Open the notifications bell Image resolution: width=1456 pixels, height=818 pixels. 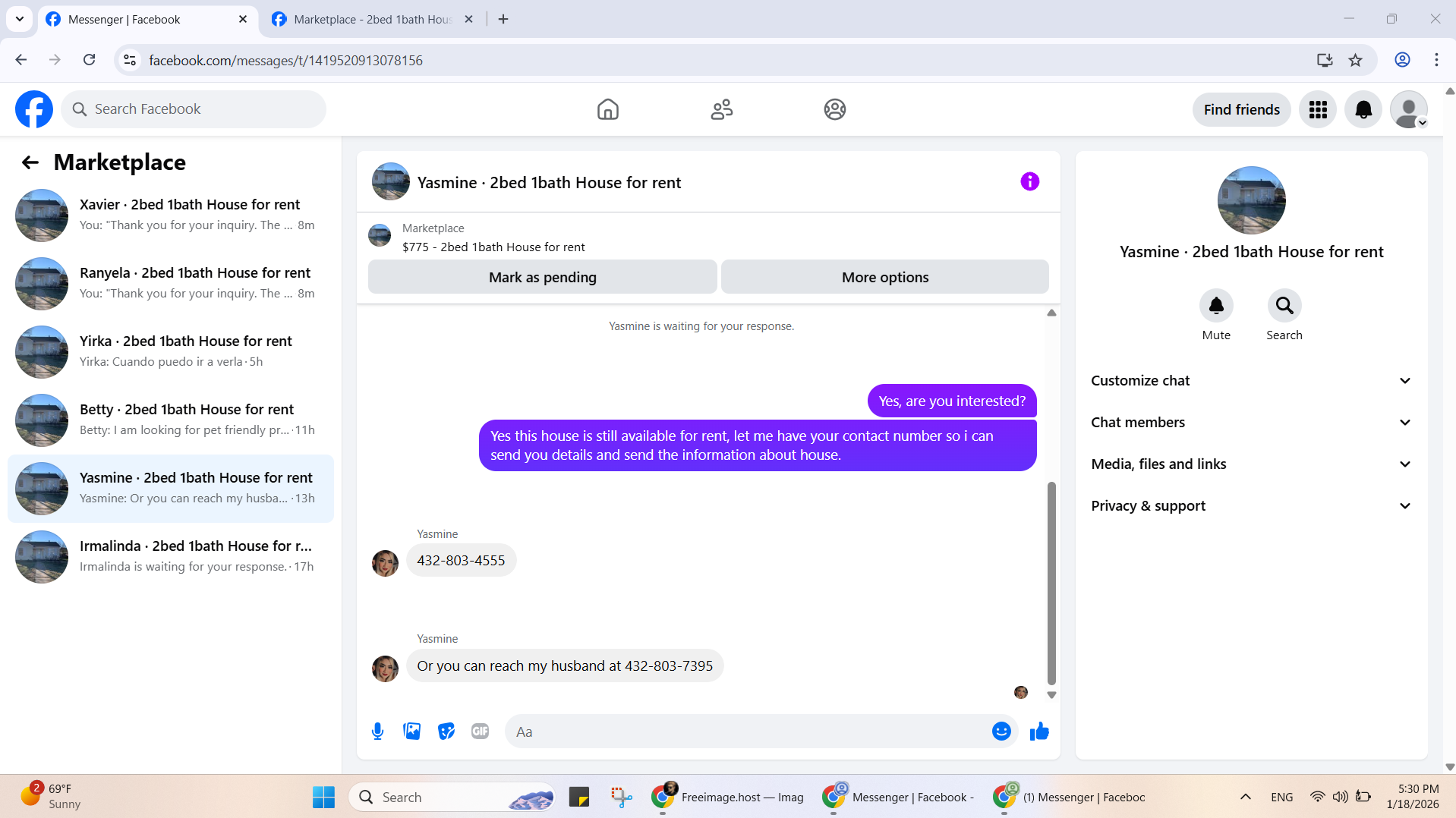pos(1363,109)
